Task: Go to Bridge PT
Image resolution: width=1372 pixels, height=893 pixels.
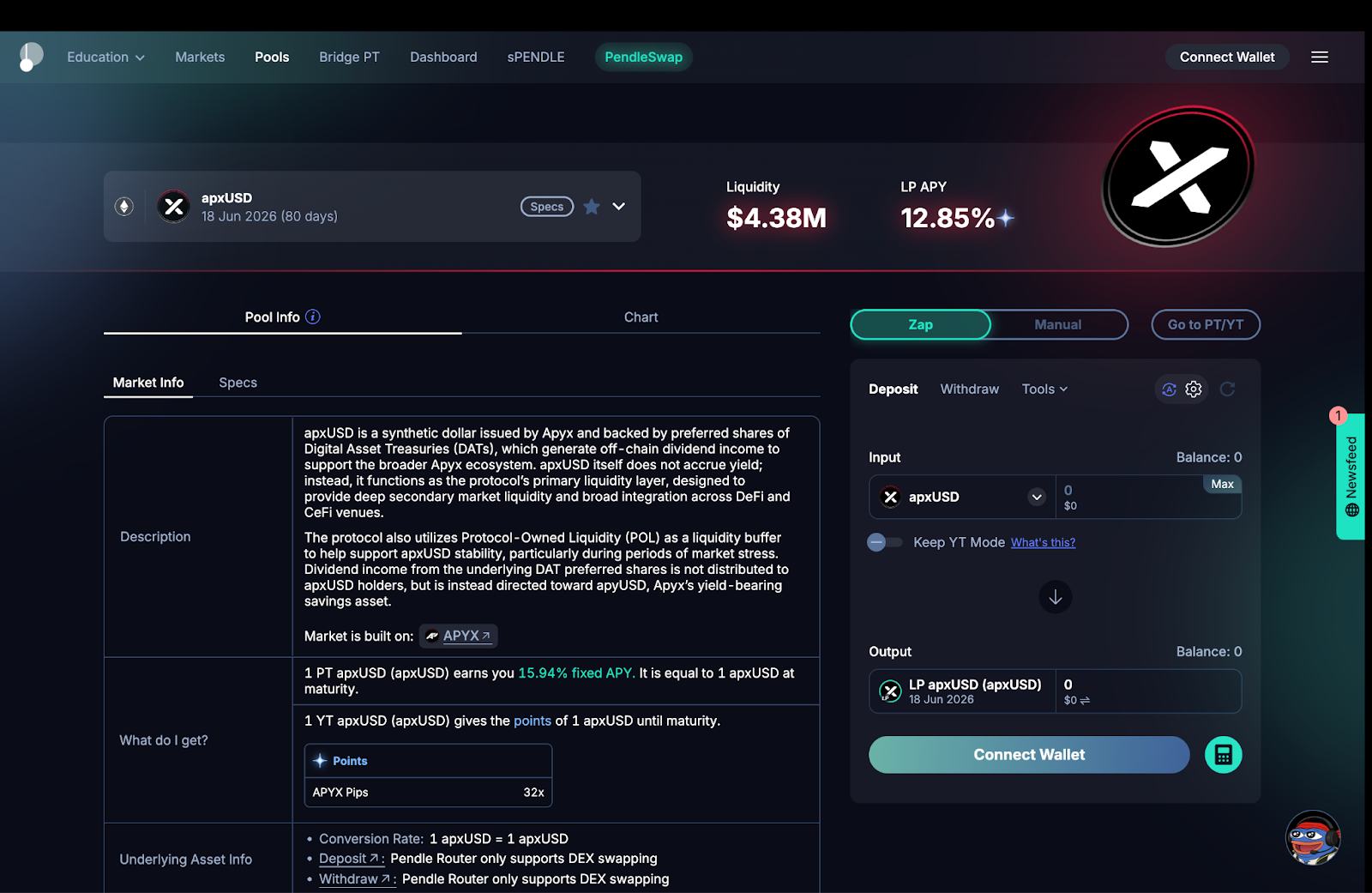Action: pyautogui.click(x=349, y=57)
